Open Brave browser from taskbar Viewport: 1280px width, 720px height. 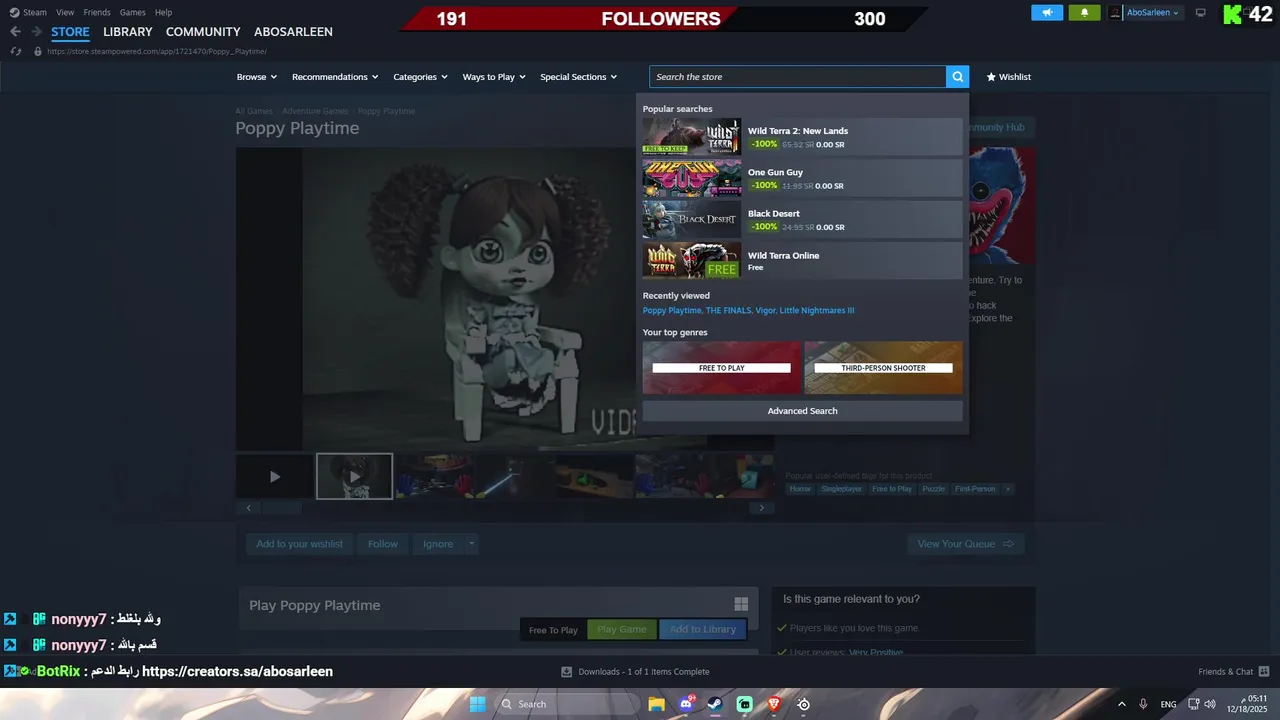tap(774, 704)
